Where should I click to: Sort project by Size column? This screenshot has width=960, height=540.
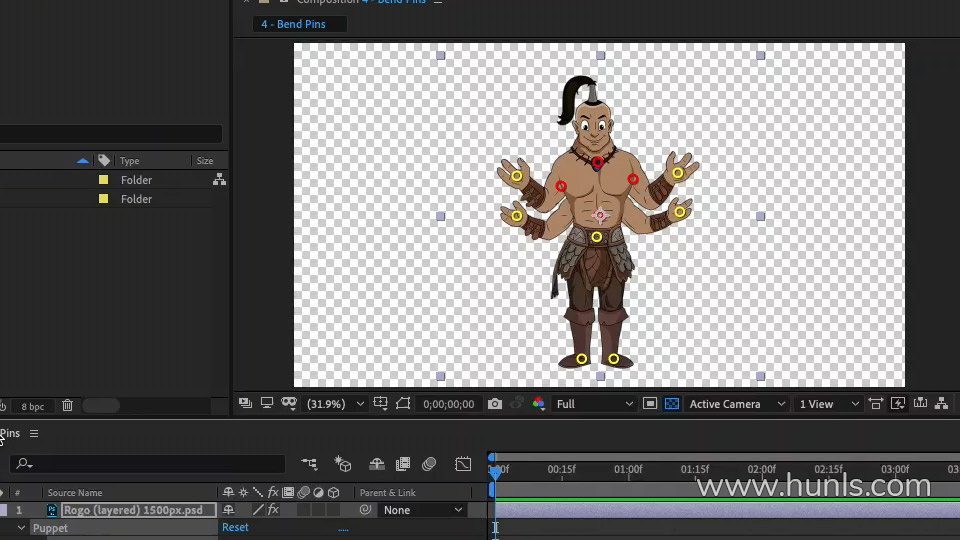coord(204,160)
